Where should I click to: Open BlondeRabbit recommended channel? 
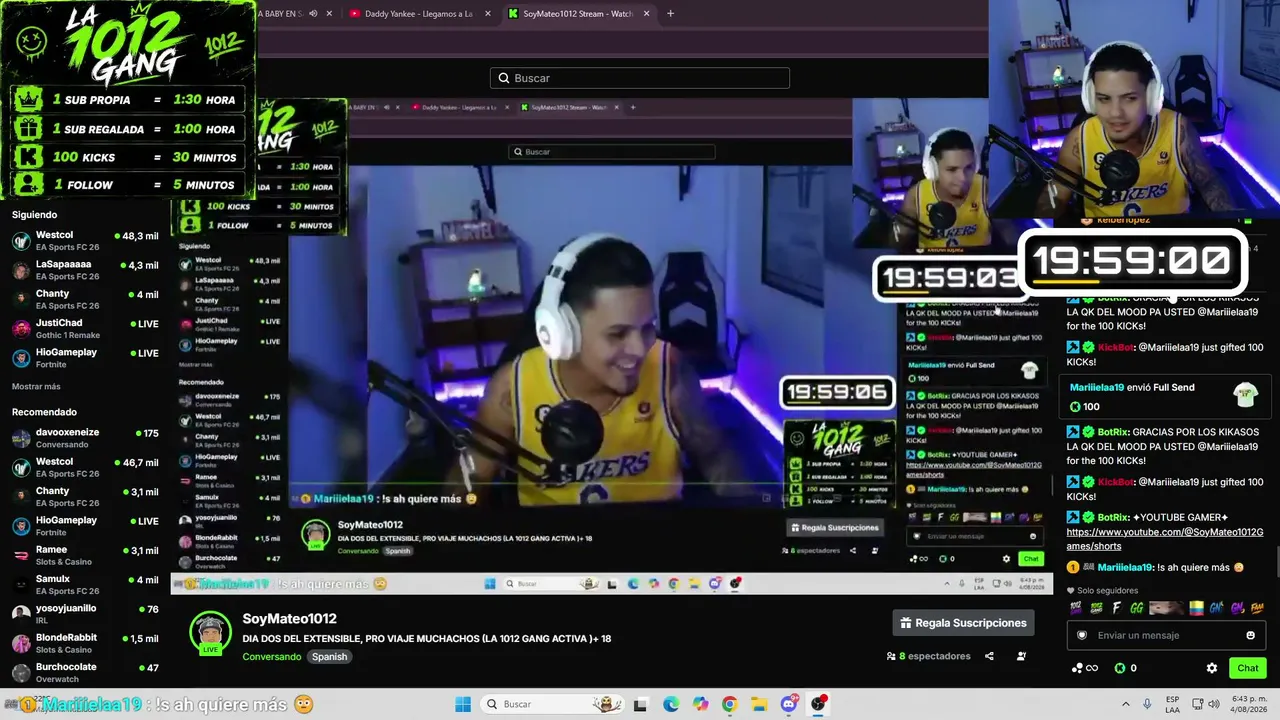click(x=85, y=642)
